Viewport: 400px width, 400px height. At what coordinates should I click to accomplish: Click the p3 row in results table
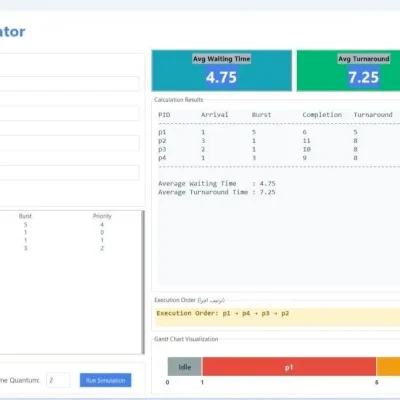(x=279, y=149)
